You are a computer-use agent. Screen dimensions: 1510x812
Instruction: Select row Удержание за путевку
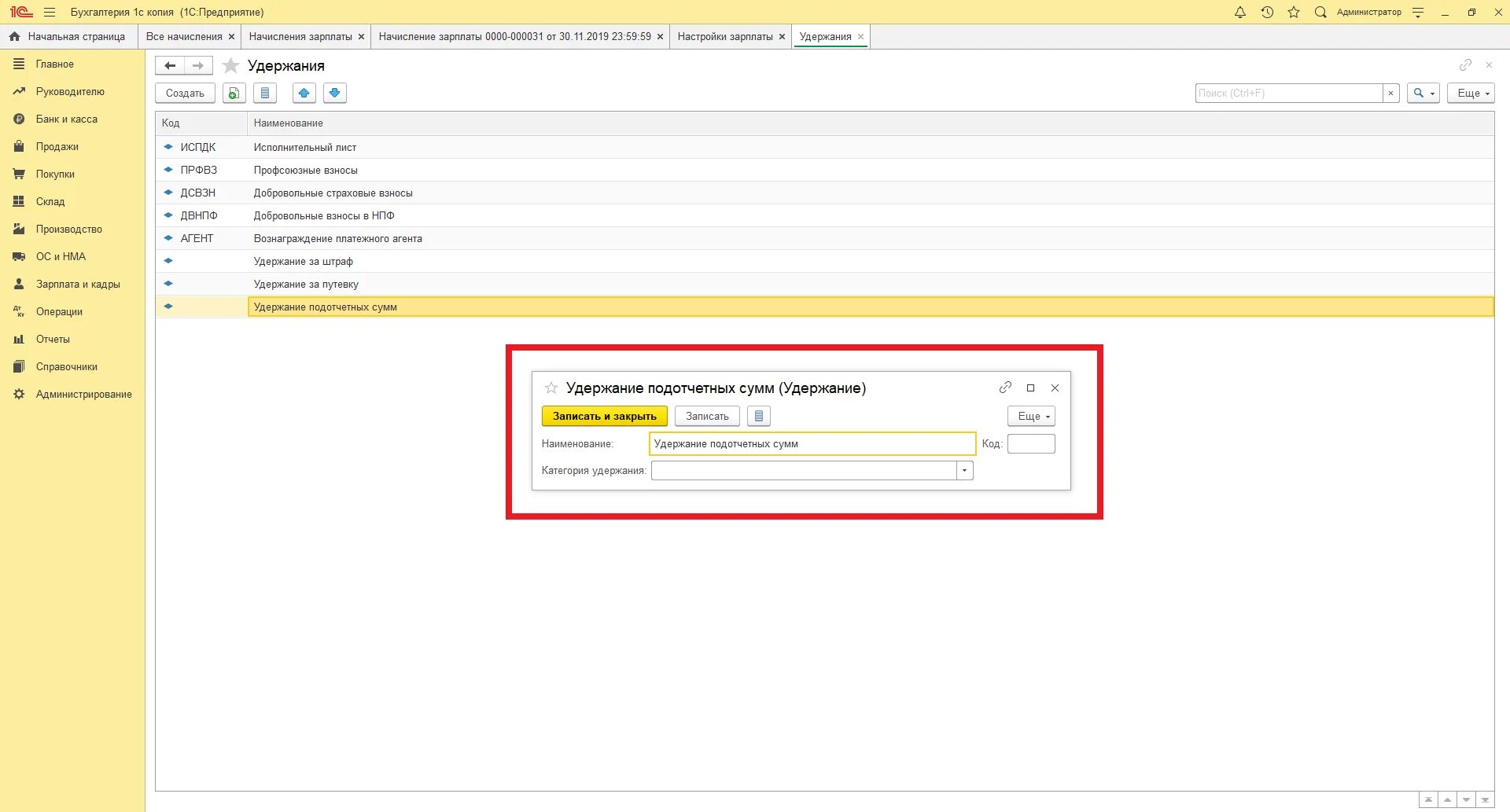click(825, 284)
